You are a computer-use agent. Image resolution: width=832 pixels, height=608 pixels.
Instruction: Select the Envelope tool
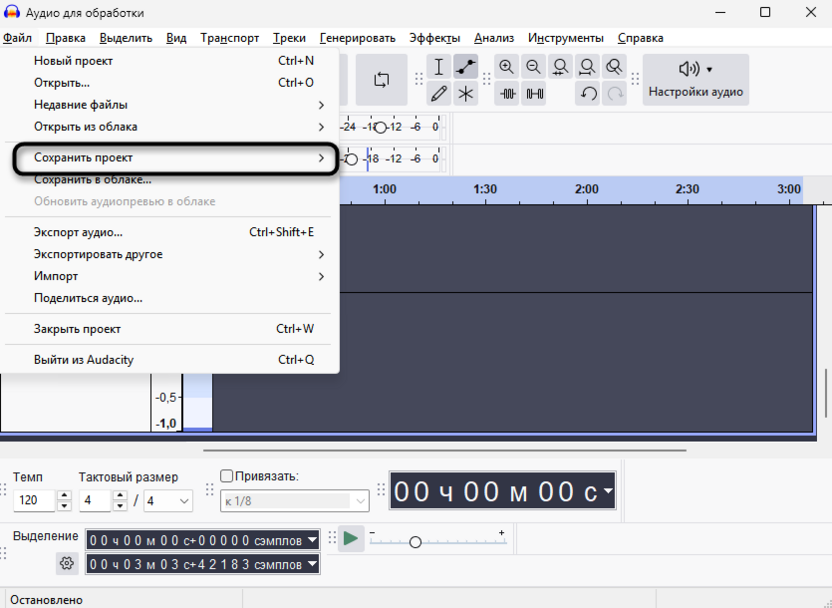pos(465,67)
